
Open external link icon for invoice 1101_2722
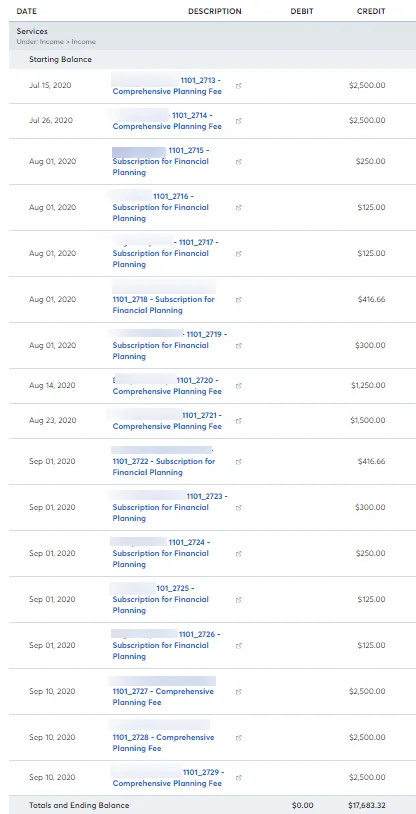coord(238,462)
